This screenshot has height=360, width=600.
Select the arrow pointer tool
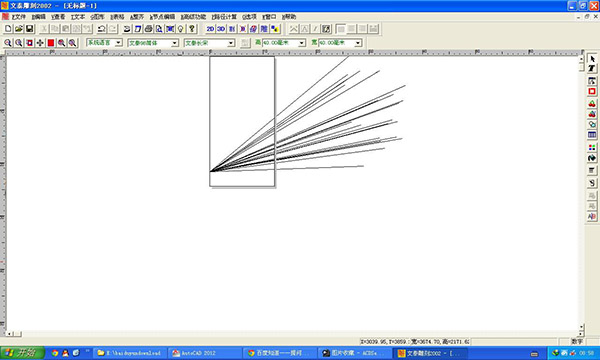point(592,59)
